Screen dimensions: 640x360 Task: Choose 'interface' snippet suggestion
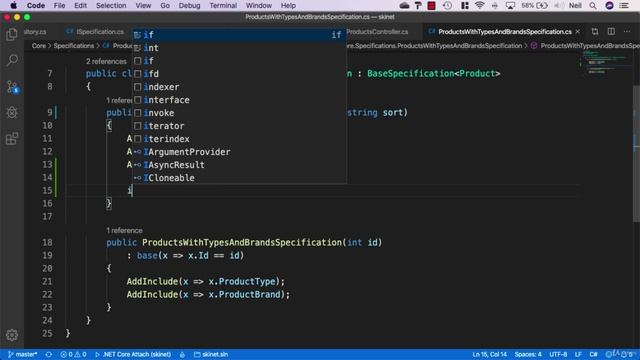[239, 100]
